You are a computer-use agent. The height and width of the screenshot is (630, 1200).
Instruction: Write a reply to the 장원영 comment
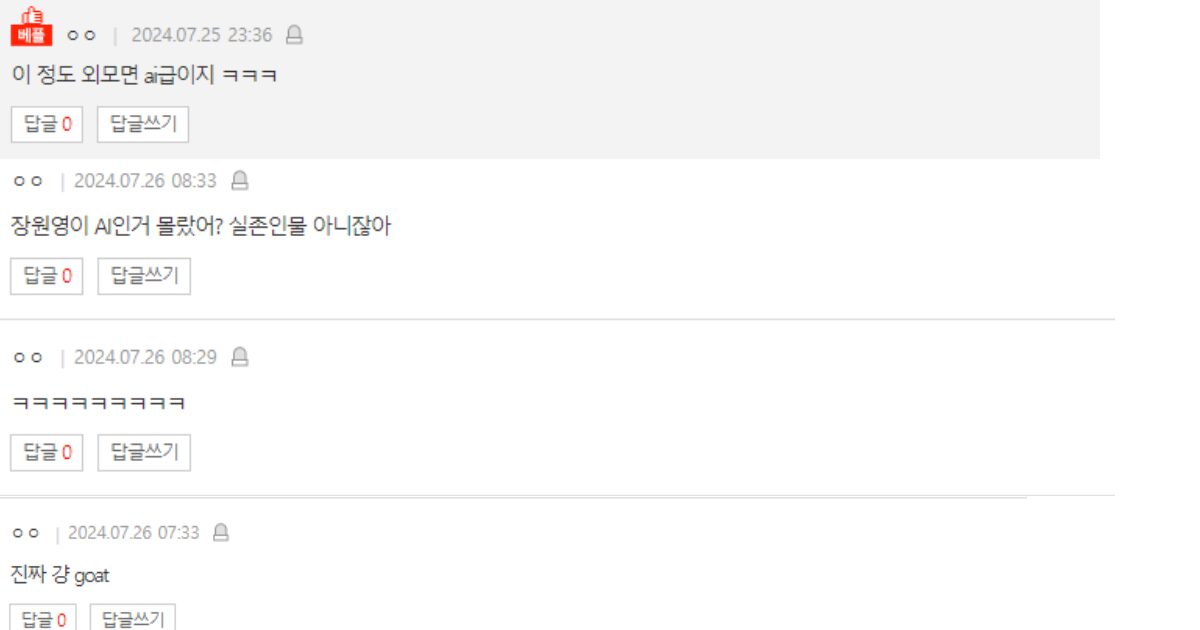click(143, 276)
